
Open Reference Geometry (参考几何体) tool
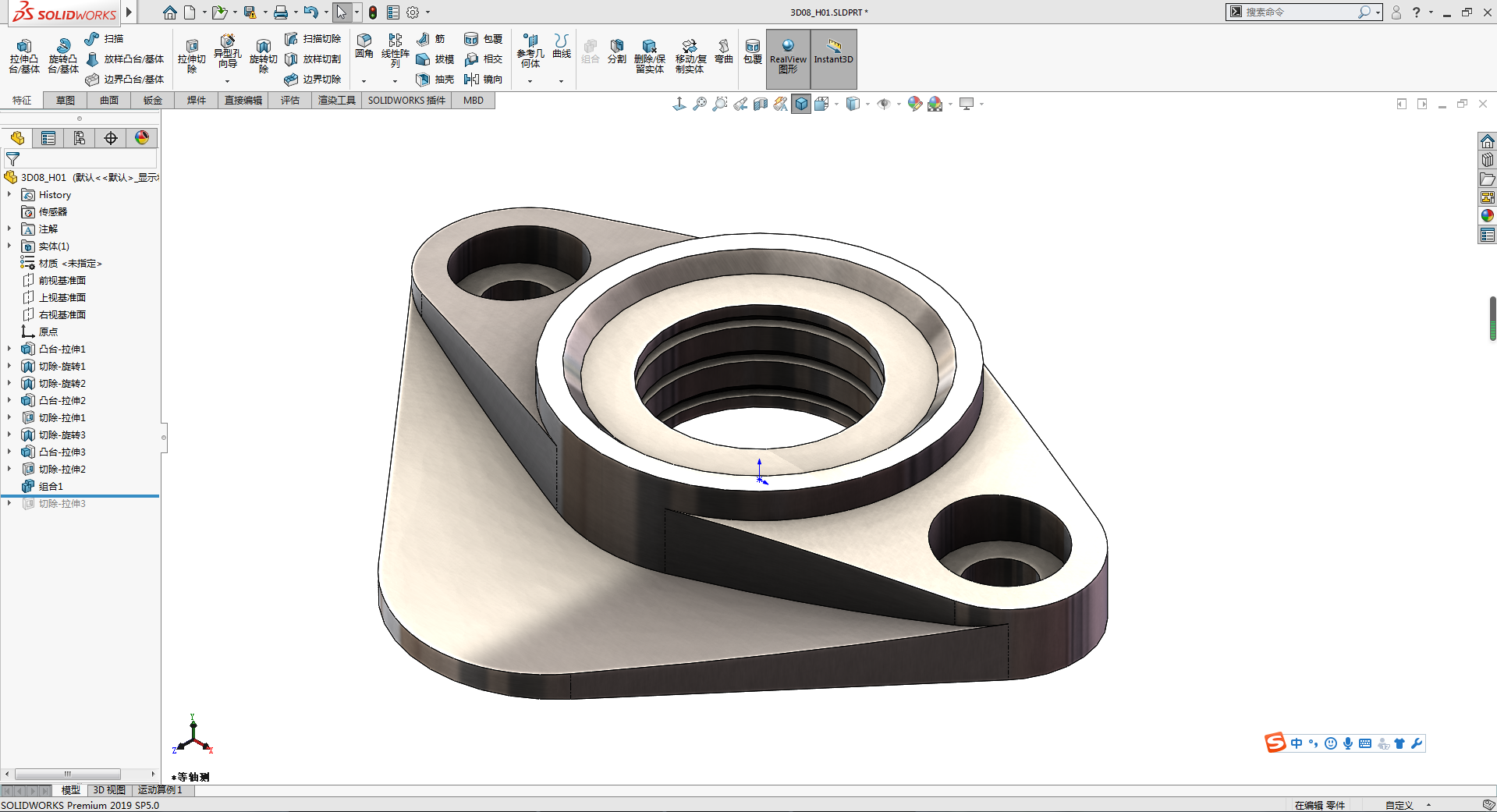530,51
